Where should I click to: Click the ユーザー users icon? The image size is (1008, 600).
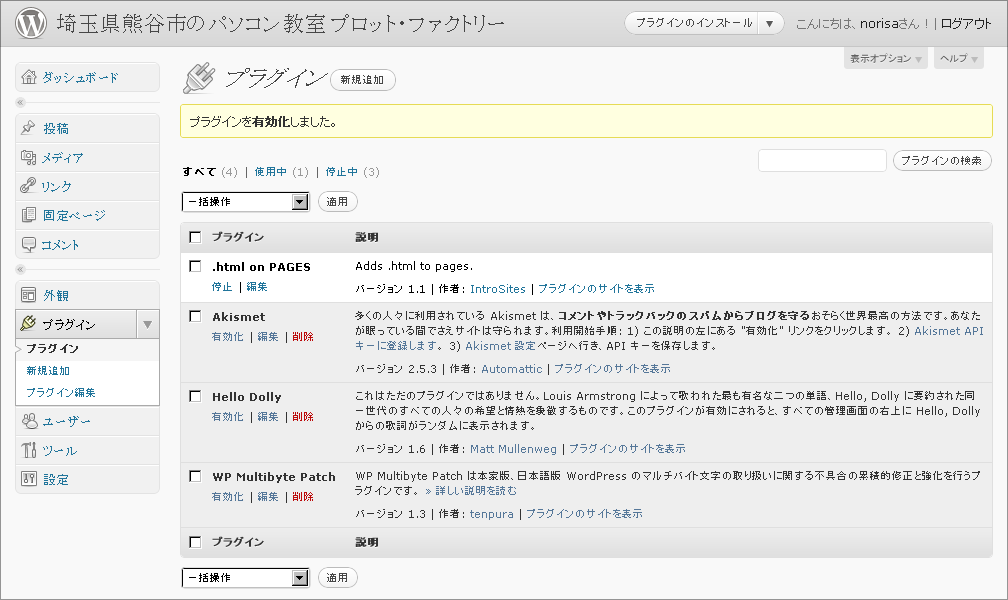29,421
